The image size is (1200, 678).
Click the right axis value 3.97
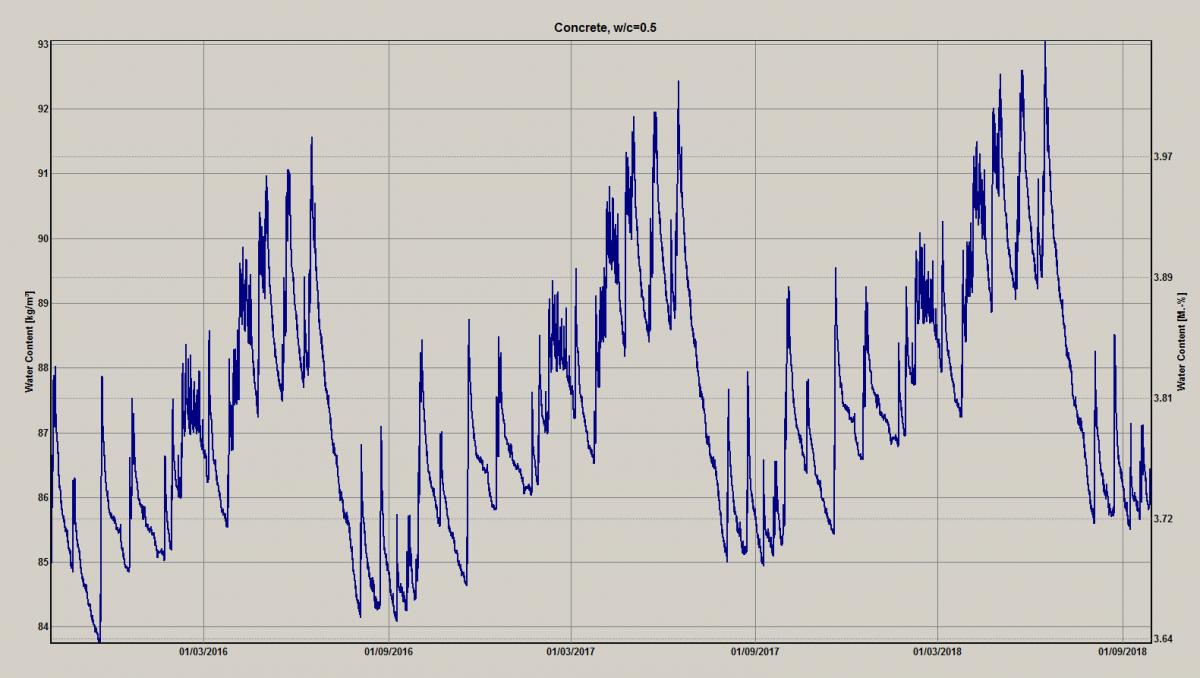[x=1163, y=157]
